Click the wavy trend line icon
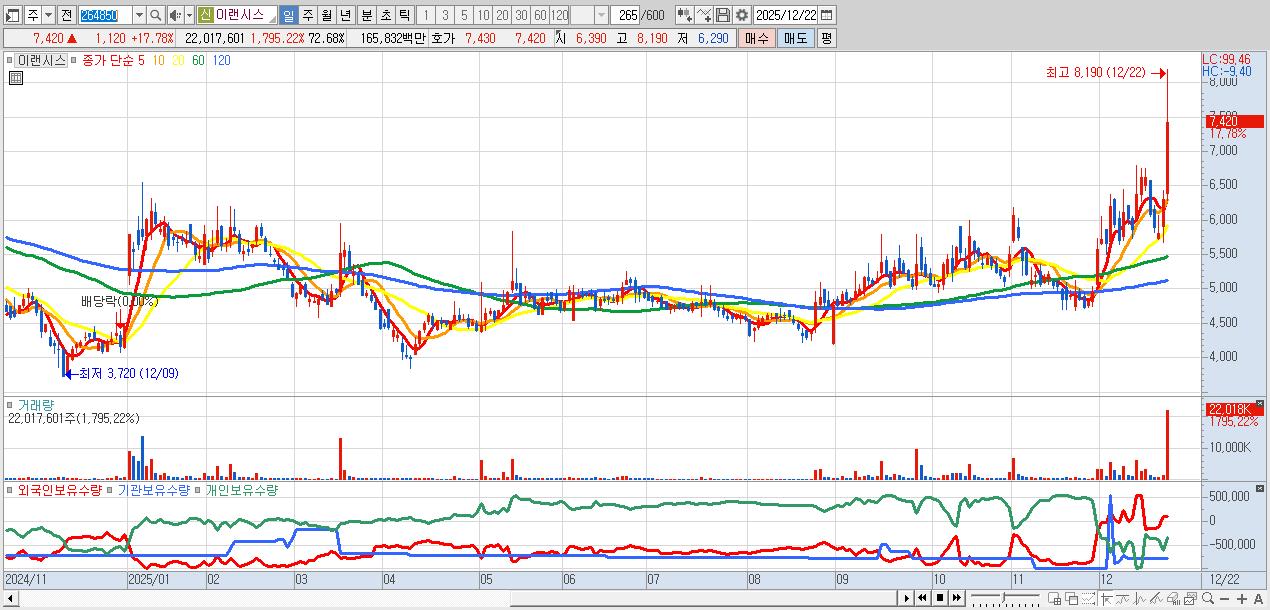The width and height of the screenshot is (1270, 610). (1122, 598)
